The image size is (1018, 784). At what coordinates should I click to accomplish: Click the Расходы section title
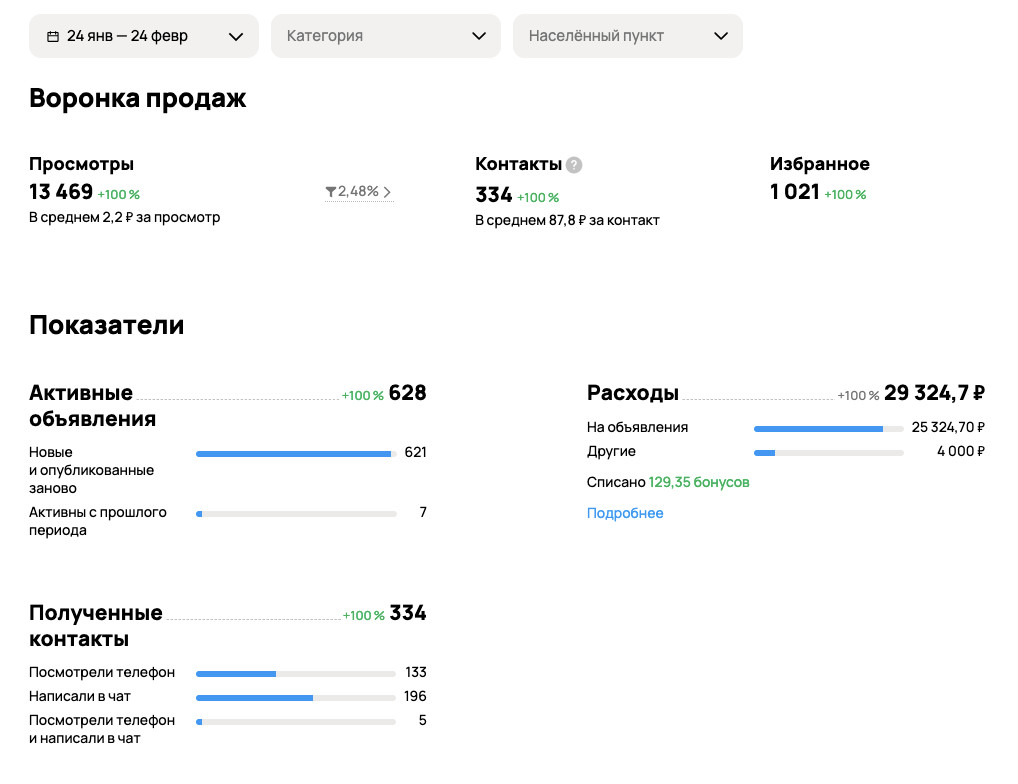632,393
